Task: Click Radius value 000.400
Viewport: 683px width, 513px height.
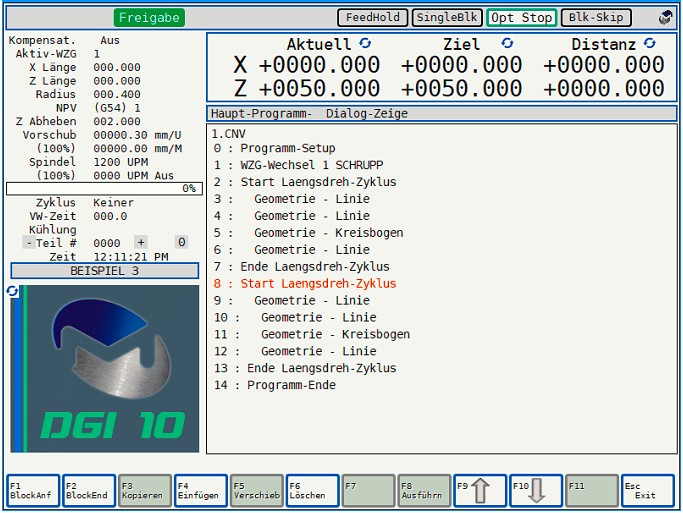Action: (117, 94)
